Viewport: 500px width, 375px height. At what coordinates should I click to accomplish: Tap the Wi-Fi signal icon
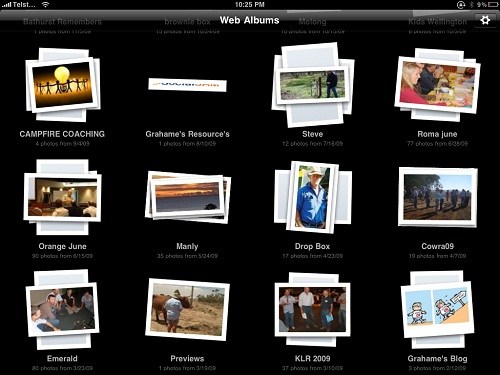click(x=46, y=4)
